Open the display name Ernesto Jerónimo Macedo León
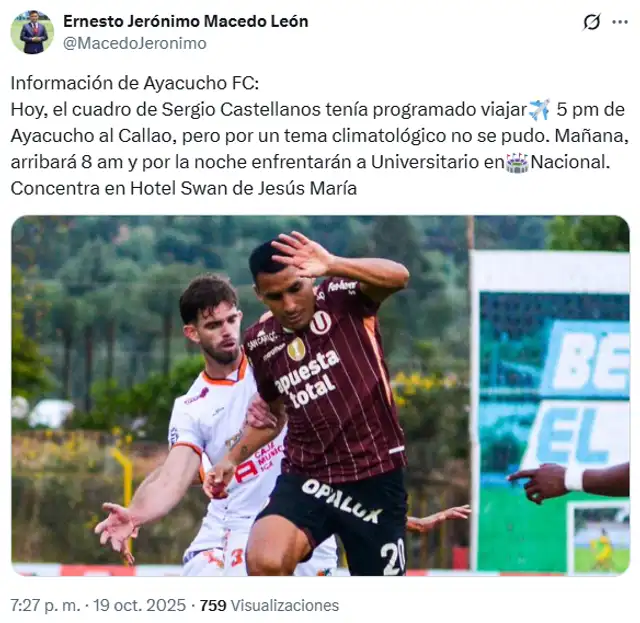 (x=186, y=21)
